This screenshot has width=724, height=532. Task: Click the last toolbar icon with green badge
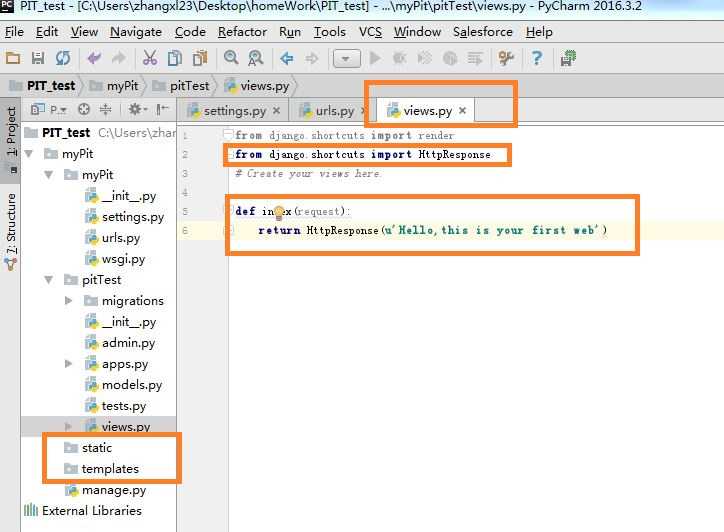click(x=568, y=58)
